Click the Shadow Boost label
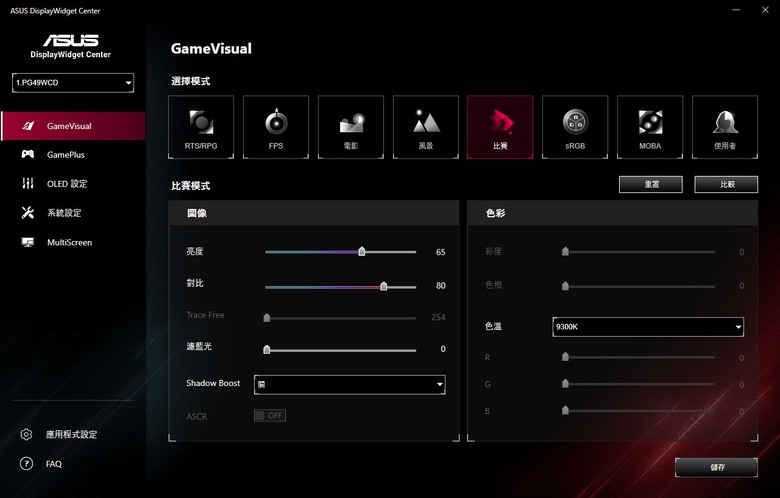 pos(213,383)
